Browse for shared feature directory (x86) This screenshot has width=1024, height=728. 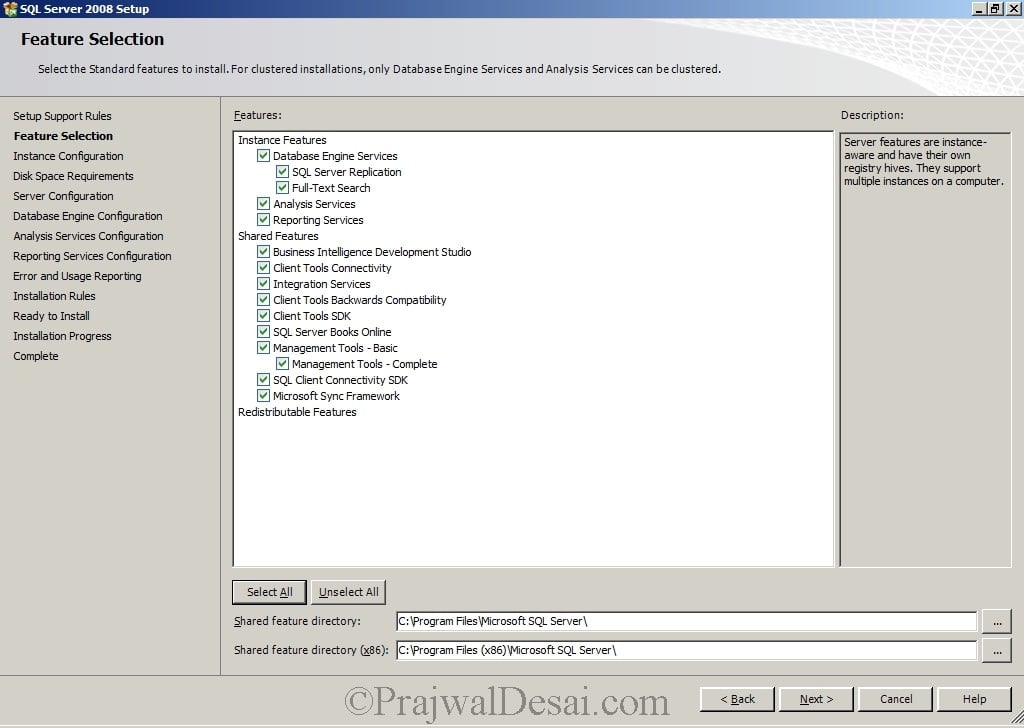click(x=997, y=650)
